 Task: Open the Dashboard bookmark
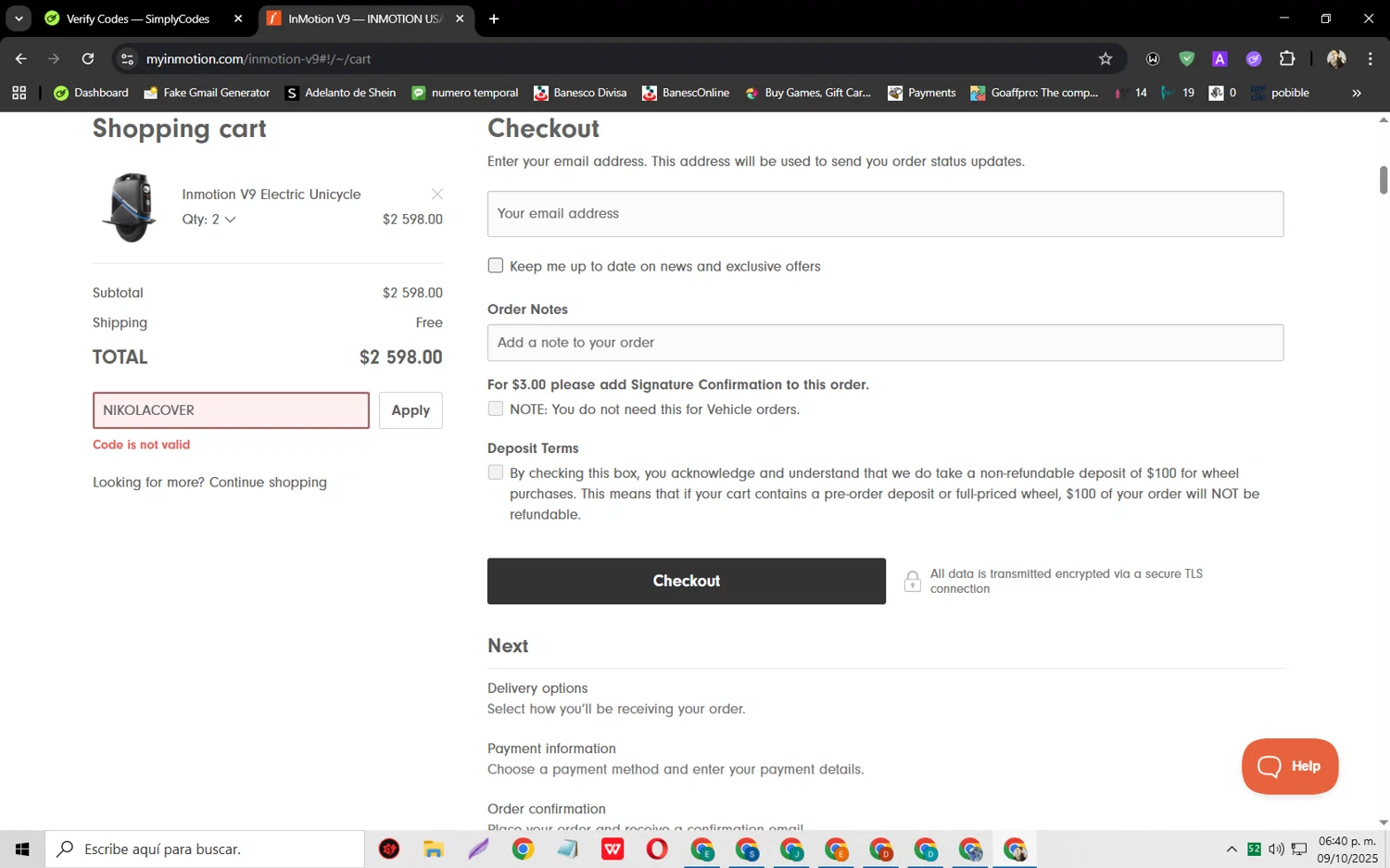91,93
